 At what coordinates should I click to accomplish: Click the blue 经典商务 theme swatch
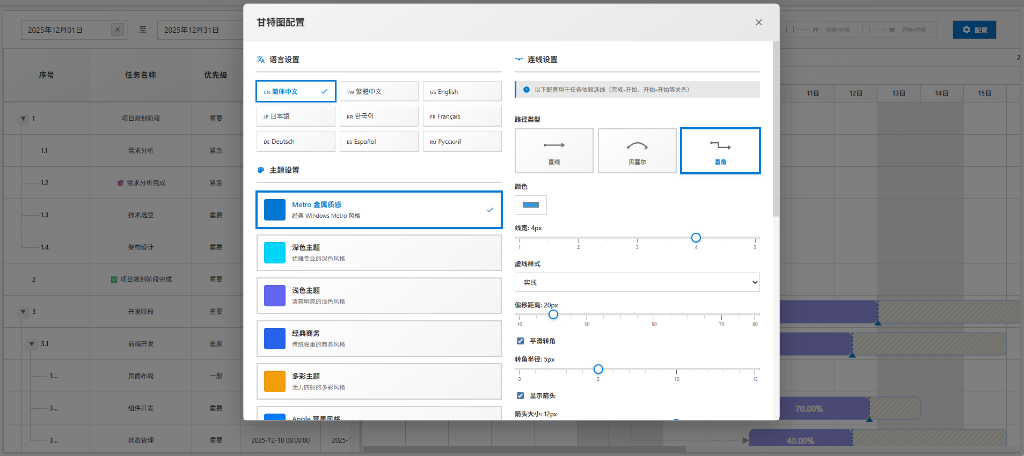(275, 338)
